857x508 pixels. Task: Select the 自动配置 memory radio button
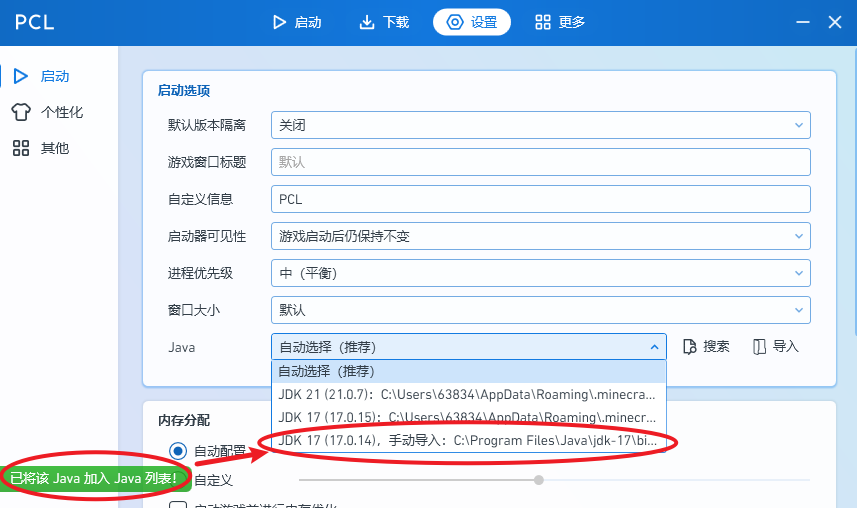click(x=178, y=451)
